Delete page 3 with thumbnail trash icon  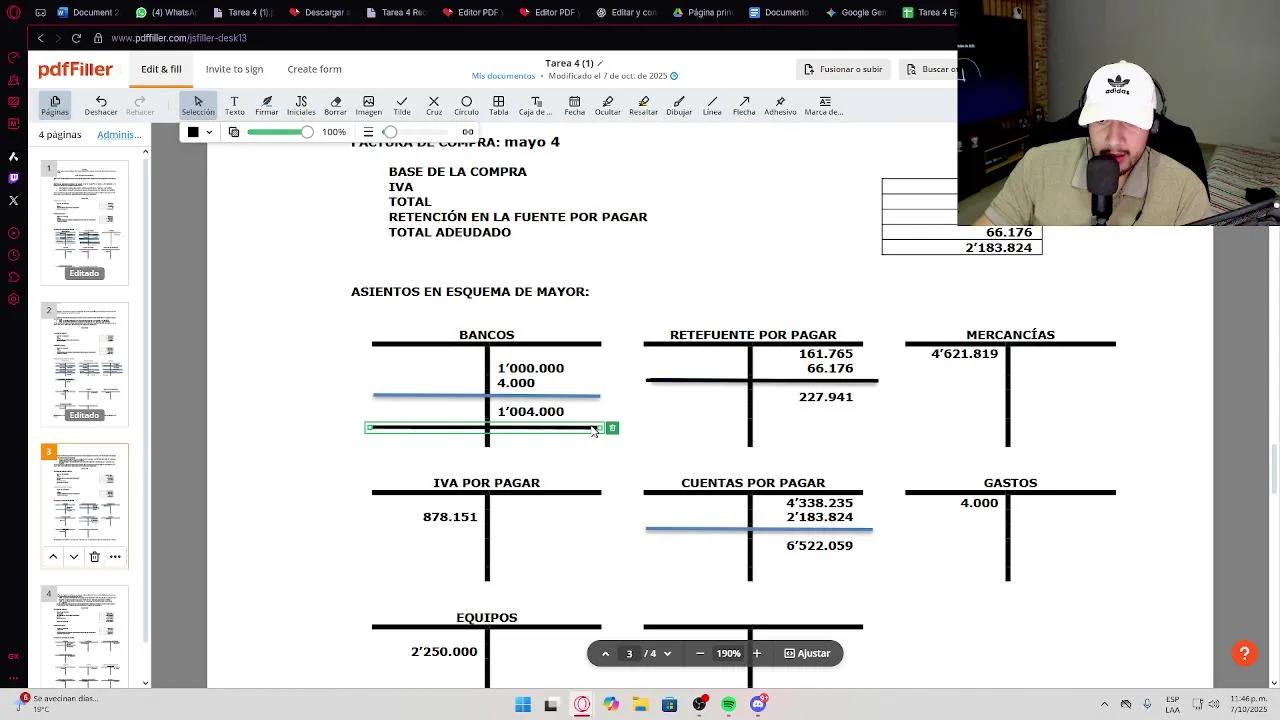[94, 557]
